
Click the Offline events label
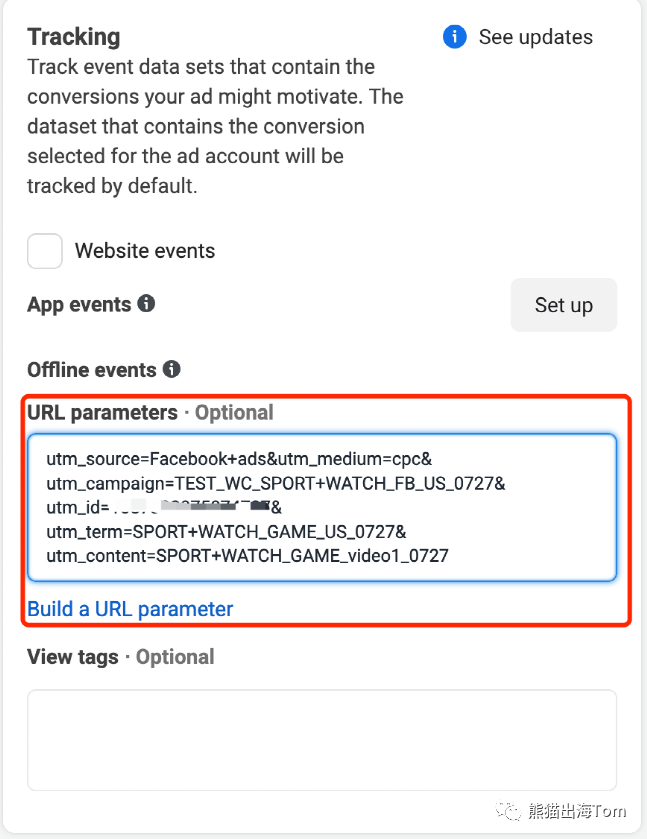tap(92, 370)
